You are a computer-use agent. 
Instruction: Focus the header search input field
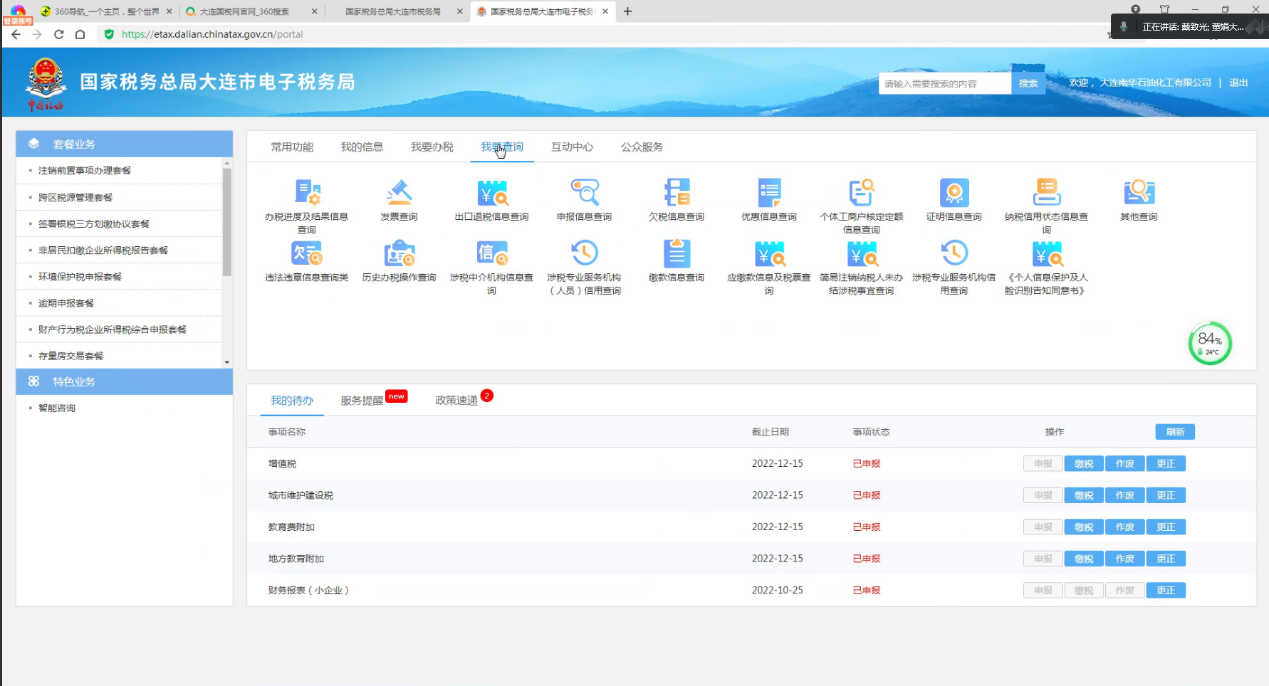point(944,83)
